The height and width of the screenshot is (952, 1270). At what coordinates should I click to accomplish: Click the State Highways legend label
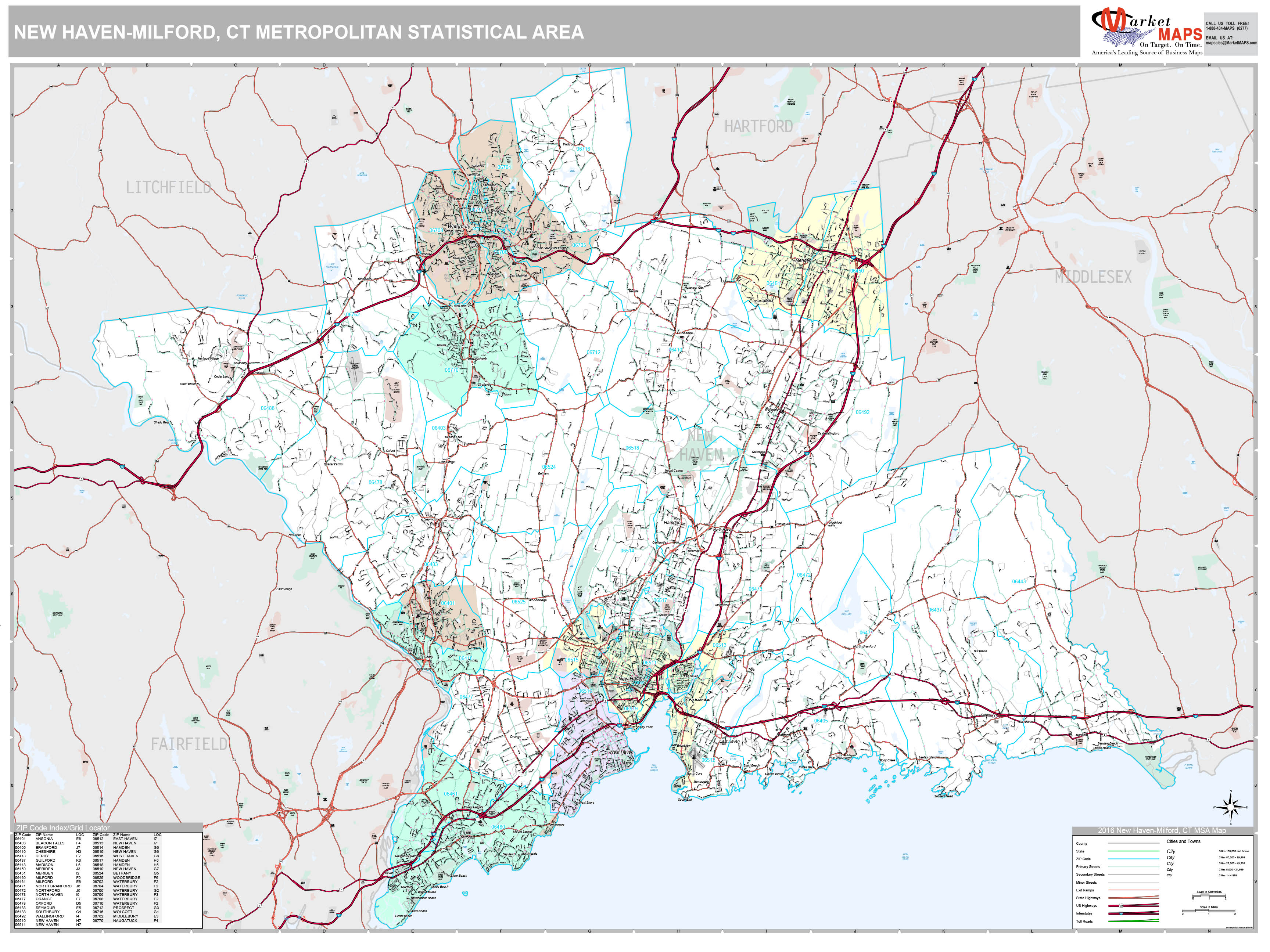(x=1088, y=898)
